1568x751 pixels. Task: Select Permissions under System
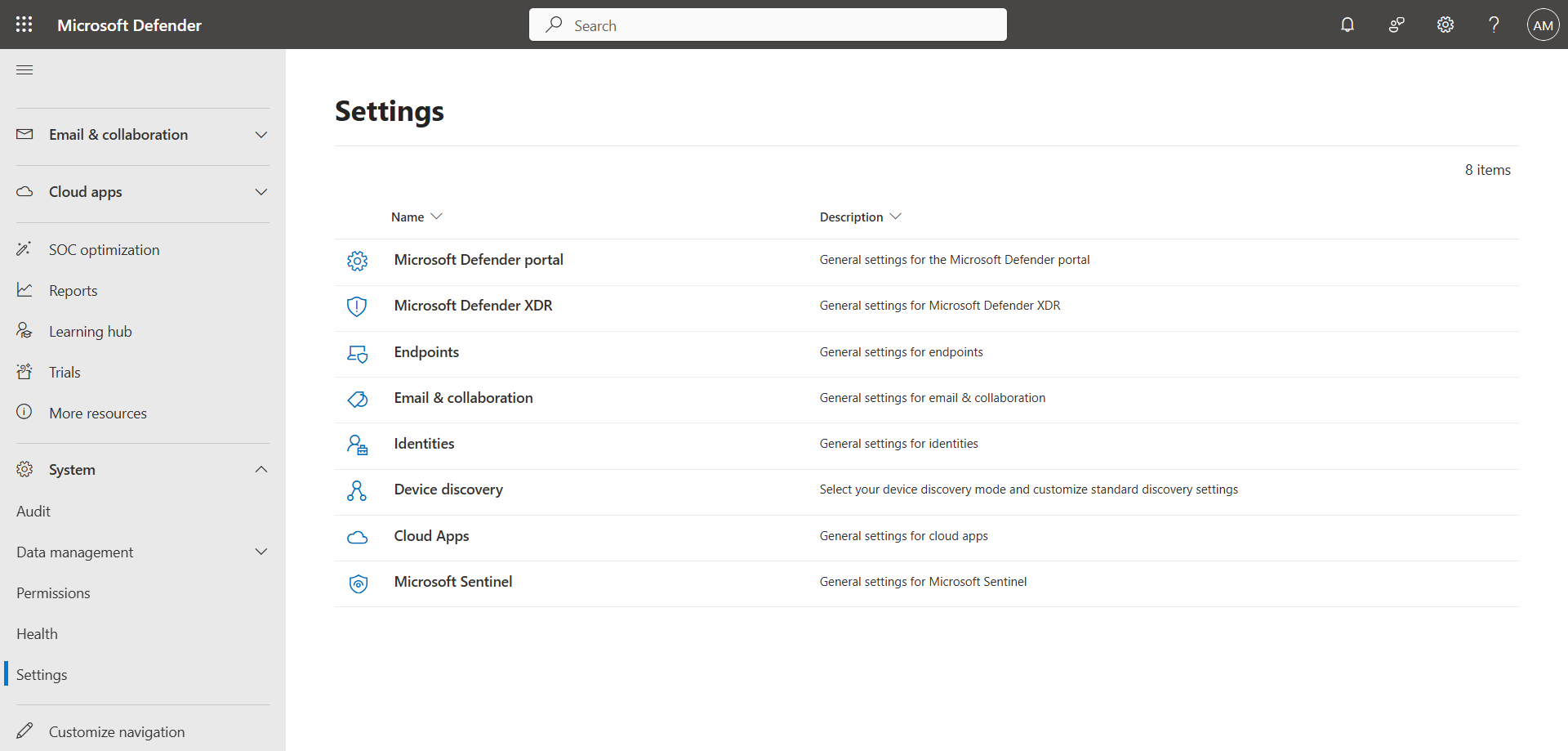point(53,593)
